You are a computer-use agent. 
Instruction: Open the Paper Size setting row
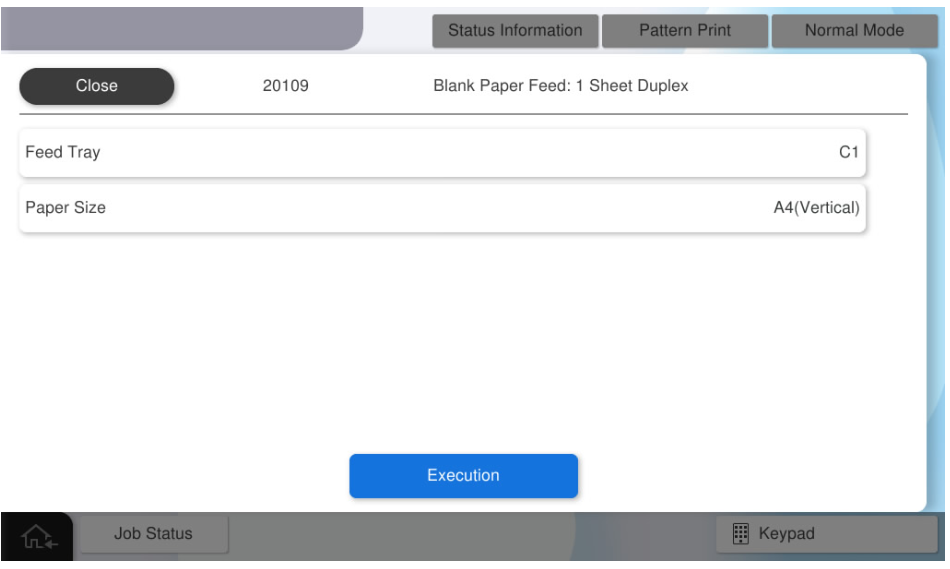tap(441, 208)
